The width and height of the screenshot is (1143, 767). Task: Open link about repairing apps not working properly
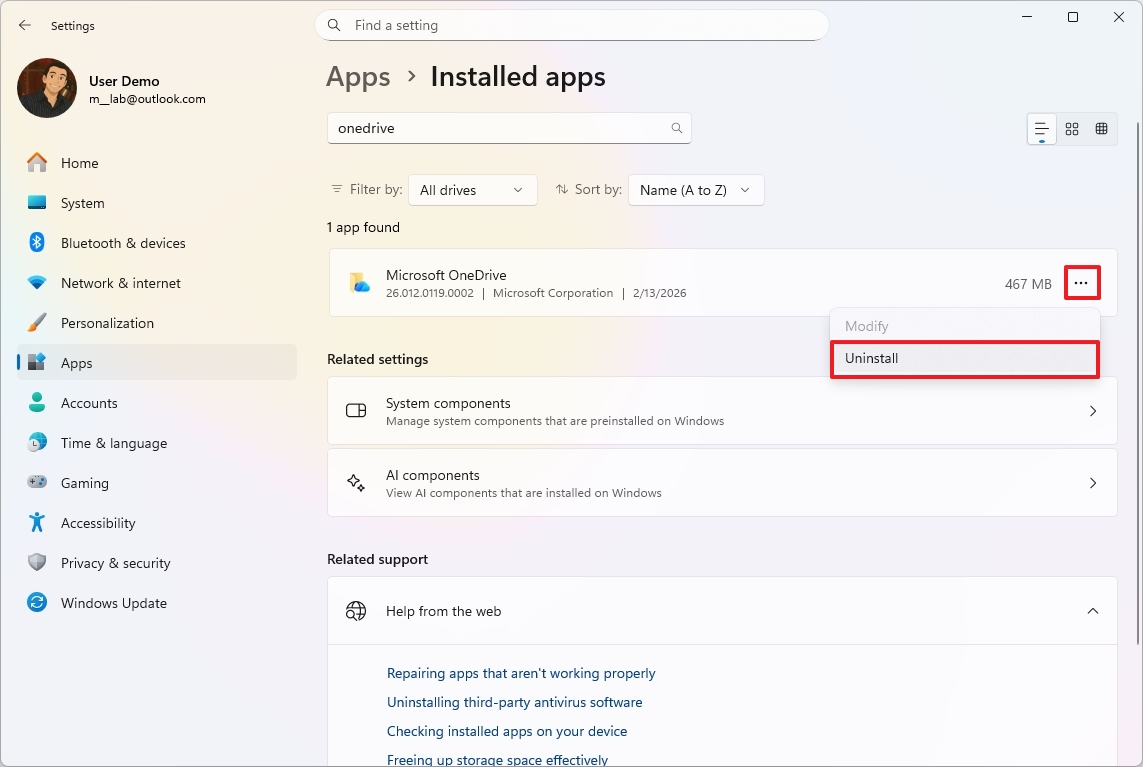point(521,673)
